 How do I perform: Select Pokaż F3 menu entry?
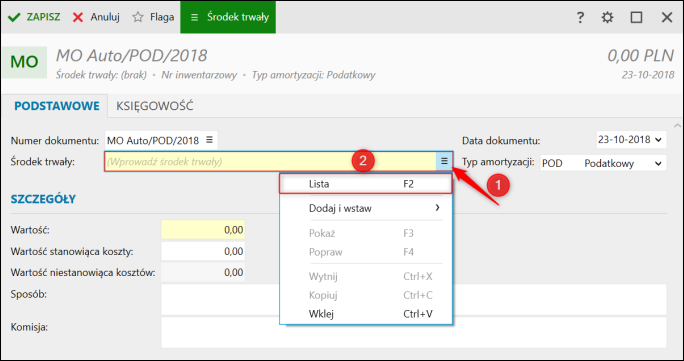click(x=366, y=233)
